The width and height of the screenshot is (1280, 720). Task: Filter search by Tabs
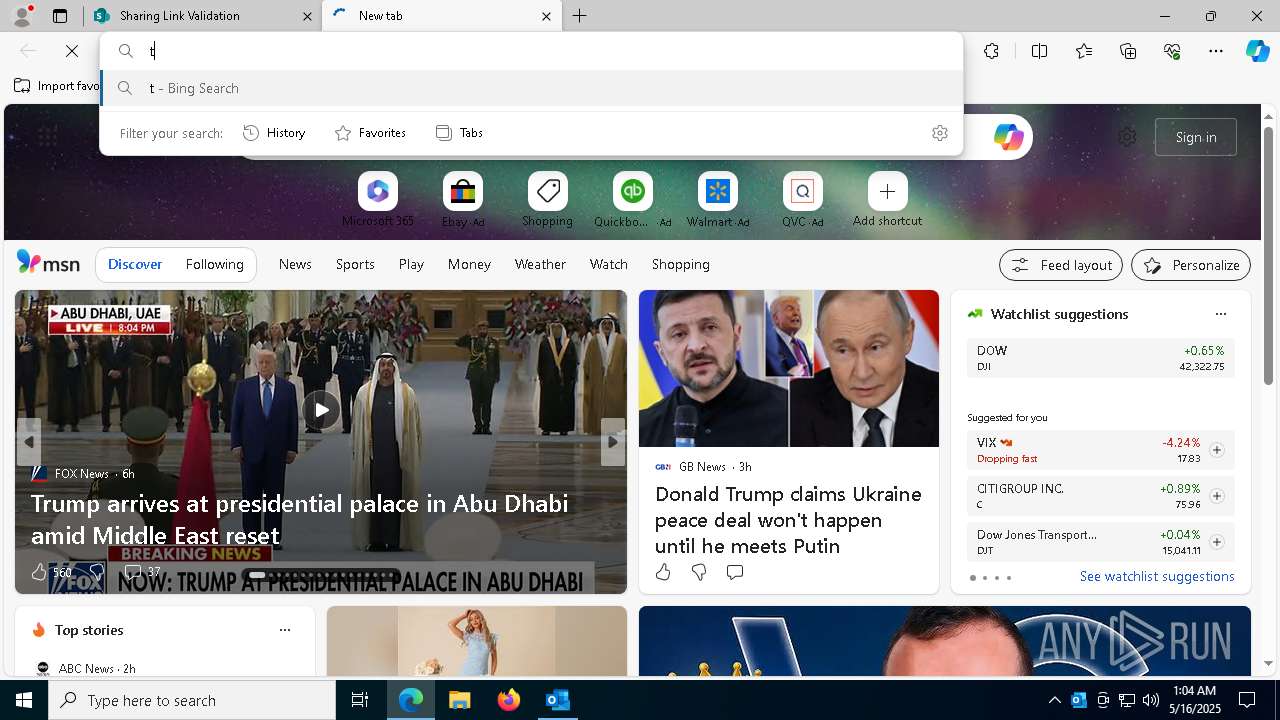click(x=460, y=133)
